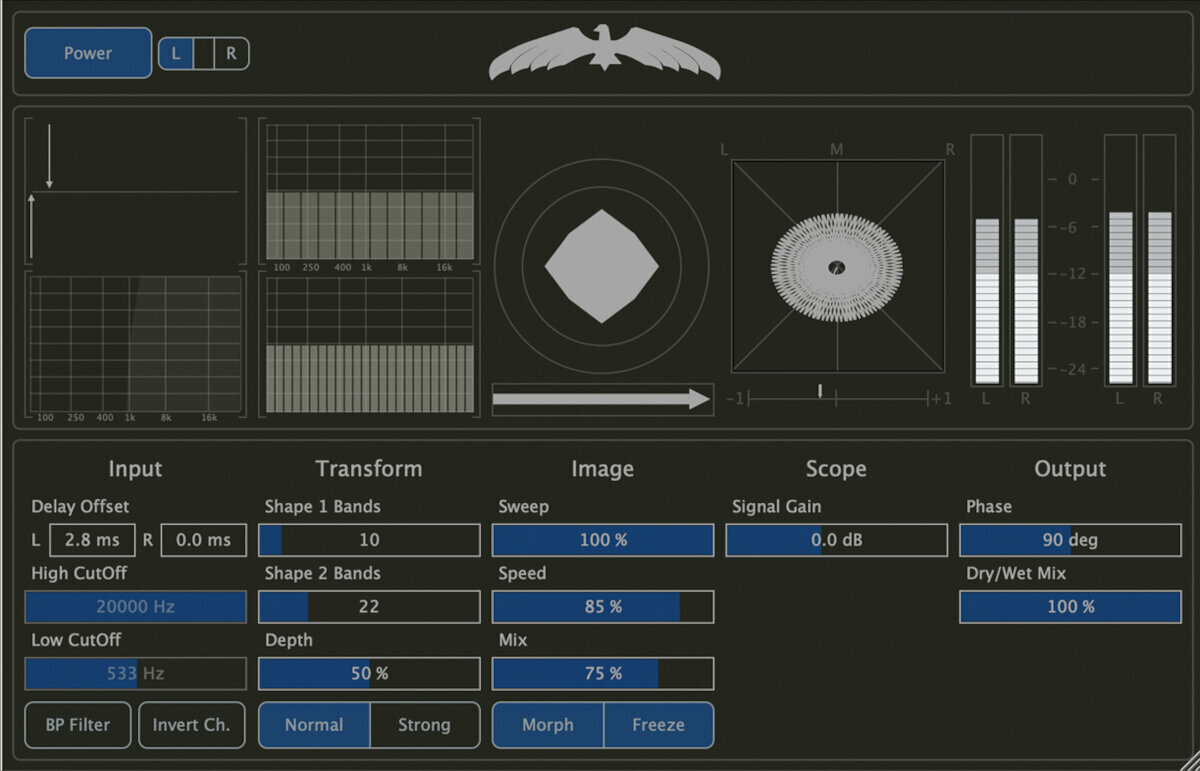This screenshot has height=771, width=1200.
Task: Click the eagle logo at top
Action: click(x=604, y=54)
